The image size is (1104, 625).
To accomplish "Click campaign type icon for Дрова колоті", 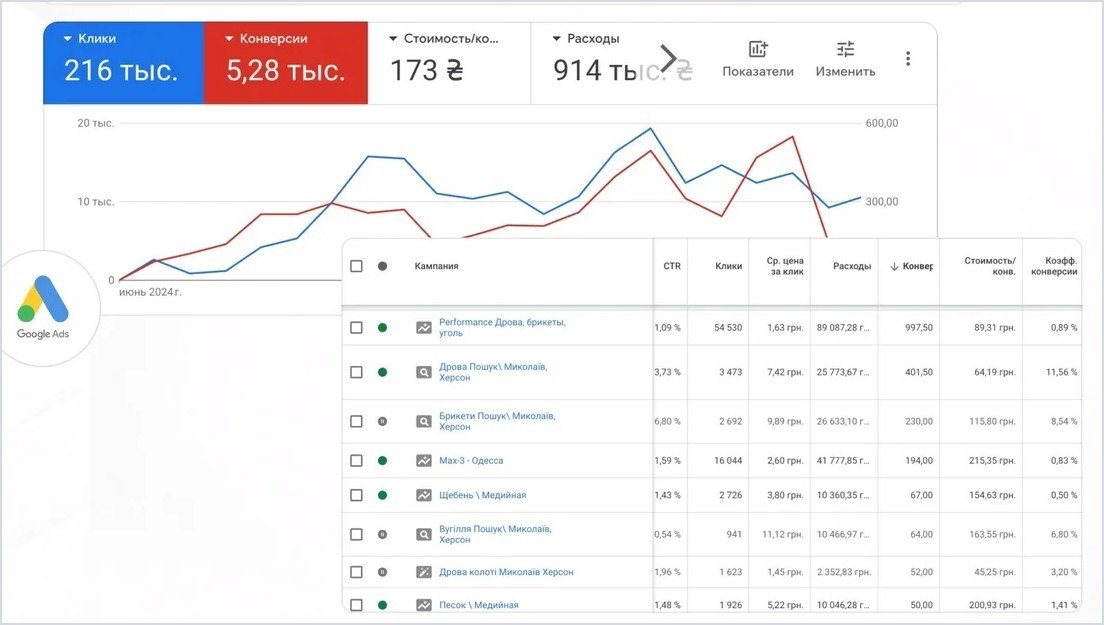I will pyautogui.click(x=424, y=572).
